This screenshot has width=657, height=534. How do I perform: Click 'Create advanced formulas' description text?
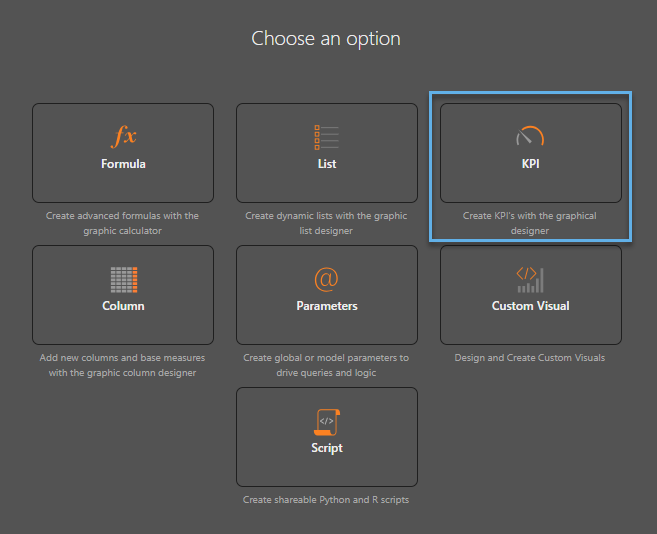122,223
